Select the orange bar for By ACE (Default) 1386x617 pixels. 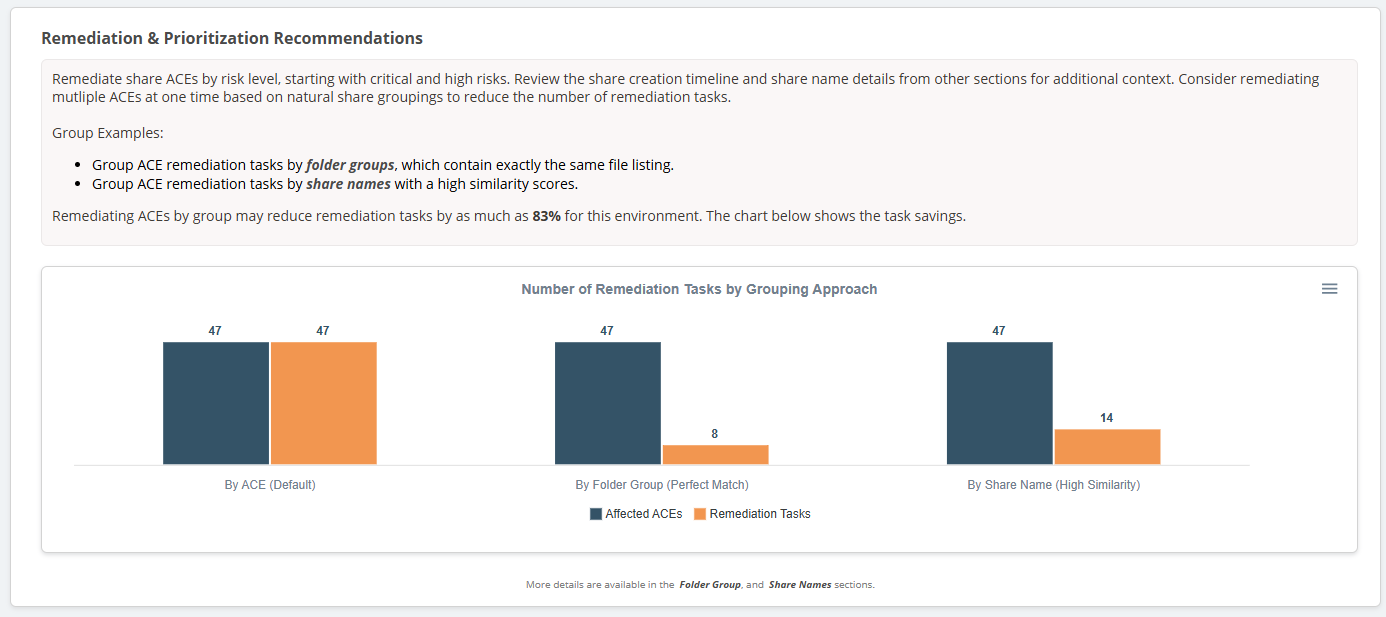[323, 403]
